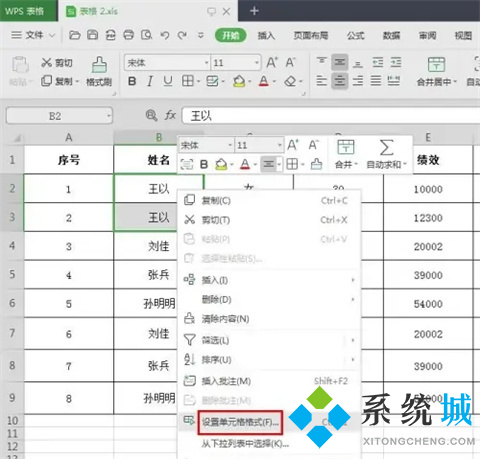Select top align in the ribbon

pos(322,61)
